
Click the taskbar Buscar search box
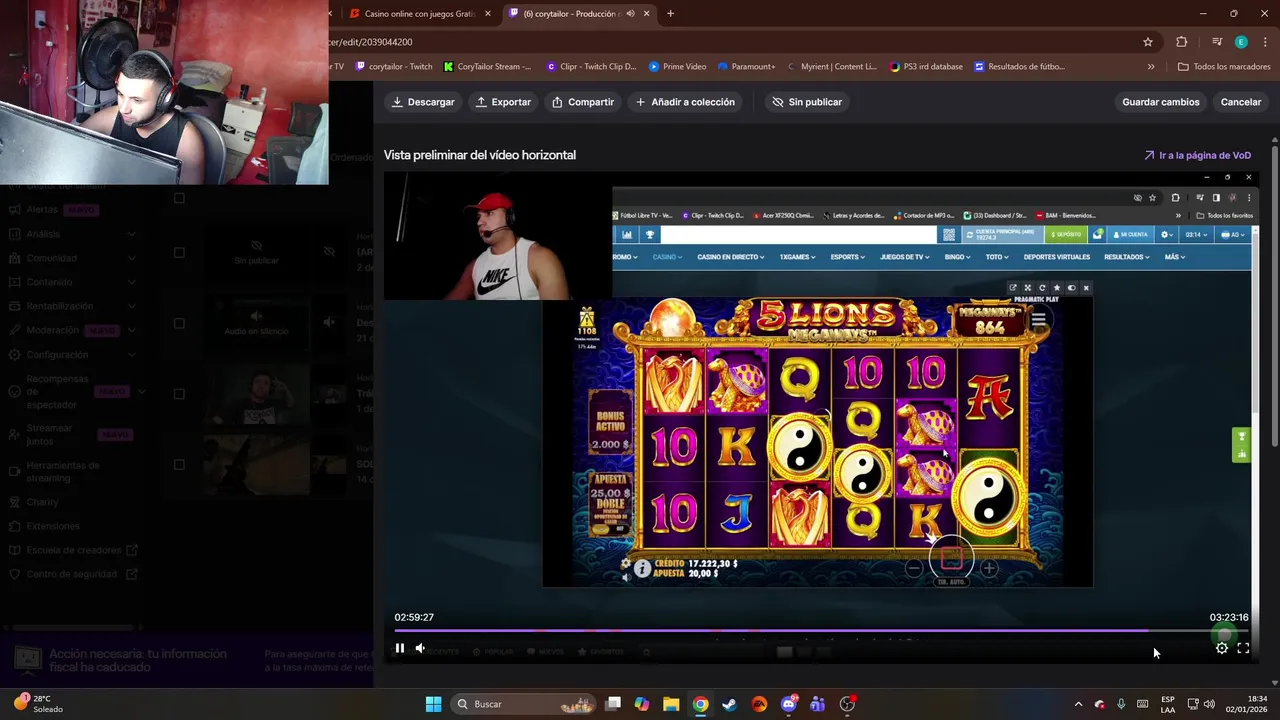click(521, 704)
